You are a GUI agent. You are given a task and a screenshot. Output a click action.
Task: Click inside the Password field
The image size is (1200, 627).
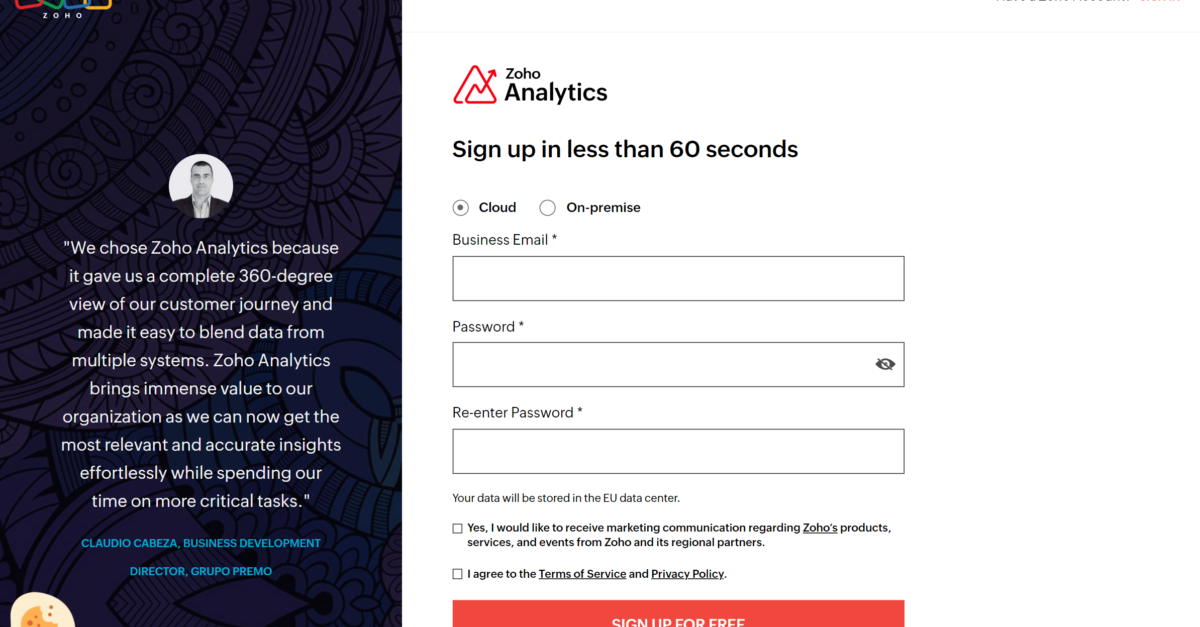(x=660, y=364)
